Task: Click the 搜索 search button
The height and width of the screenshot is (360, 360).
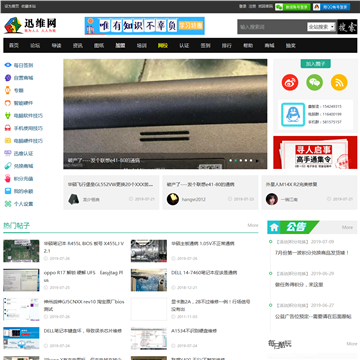Action: coord(347,27)
